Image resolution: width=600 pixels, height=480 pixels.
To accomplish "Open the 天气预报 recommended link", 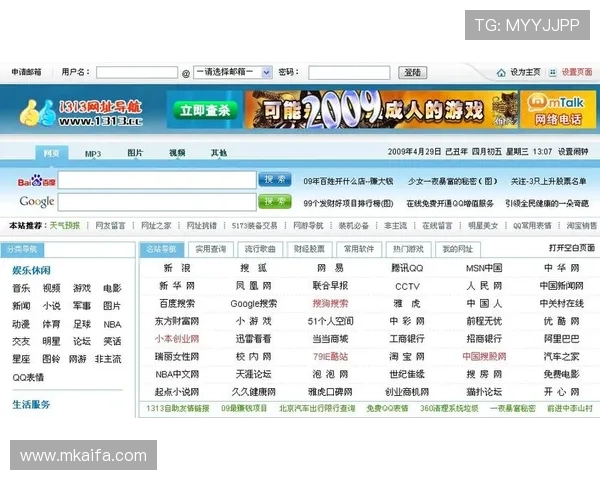I will (x=65, y=225).
